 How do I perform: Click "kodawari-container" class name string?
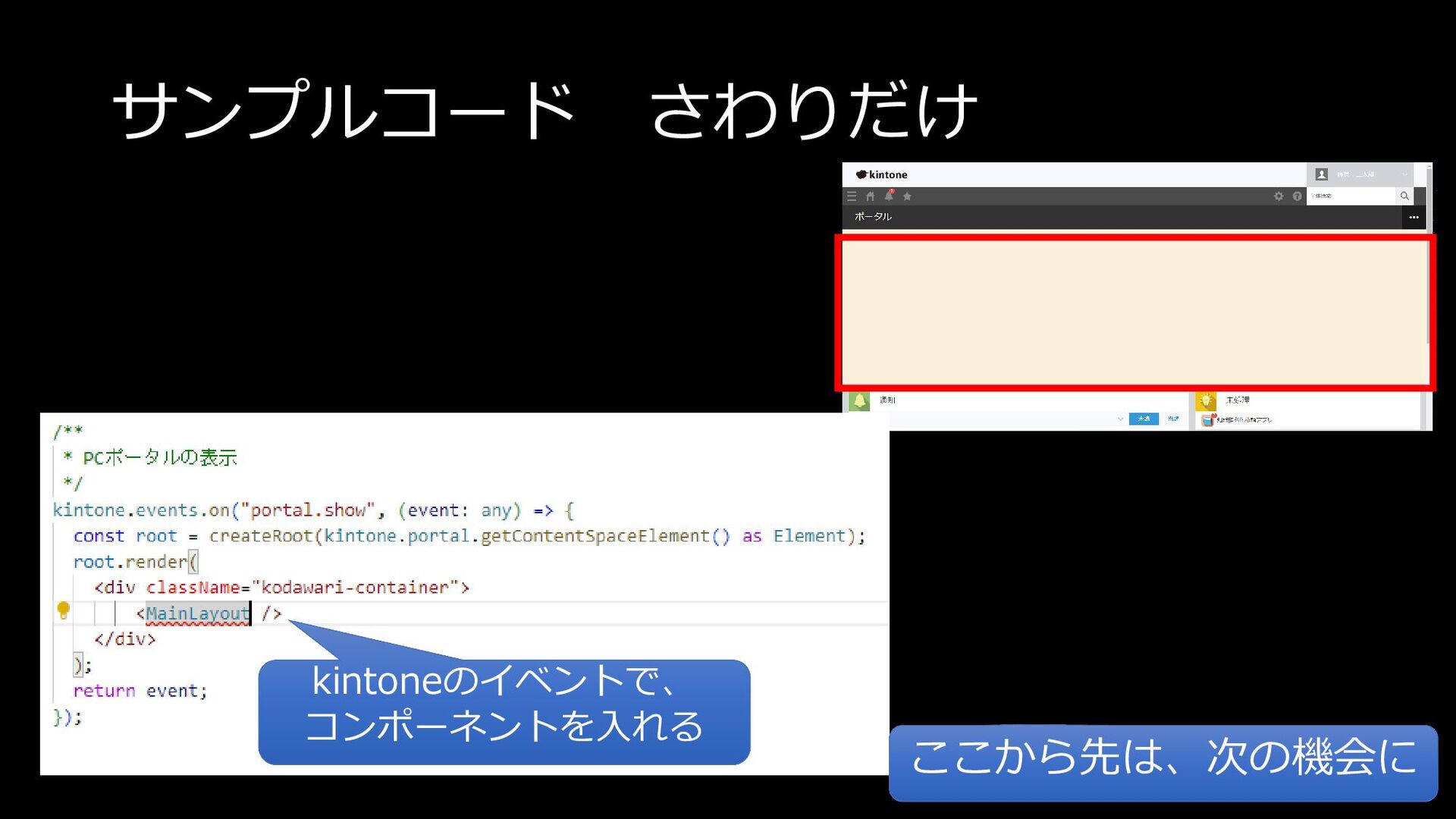point(355,588)
